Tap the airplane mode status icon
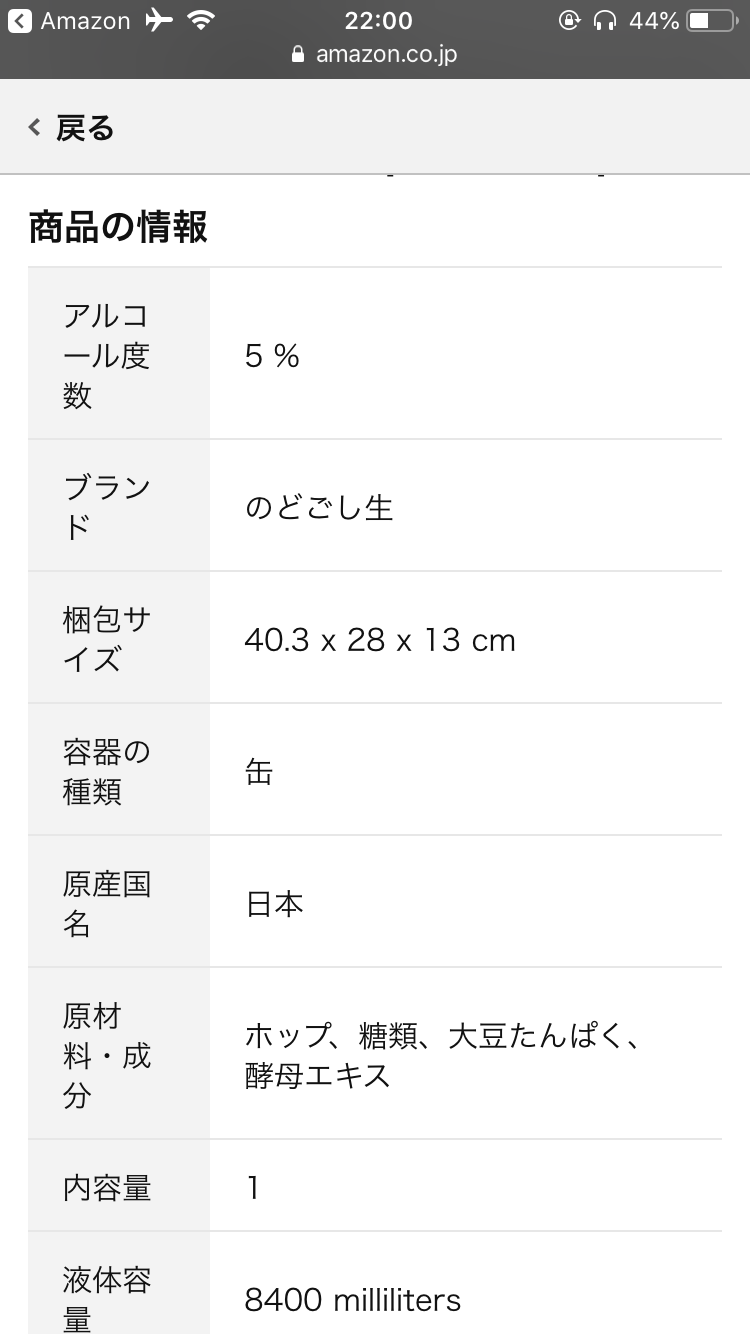The height and width of the screenshot is (1334, 750). pos(159,21)
